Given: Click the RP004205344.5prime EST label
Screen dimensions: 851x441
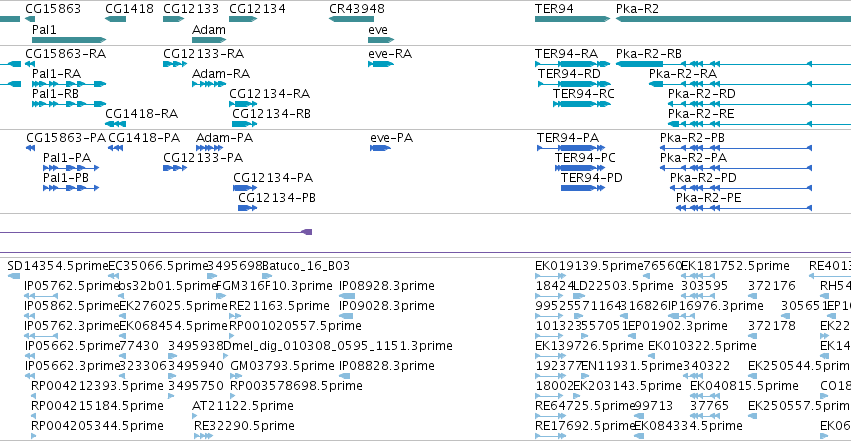Looking at the screenshot, I should click(97, 426).
